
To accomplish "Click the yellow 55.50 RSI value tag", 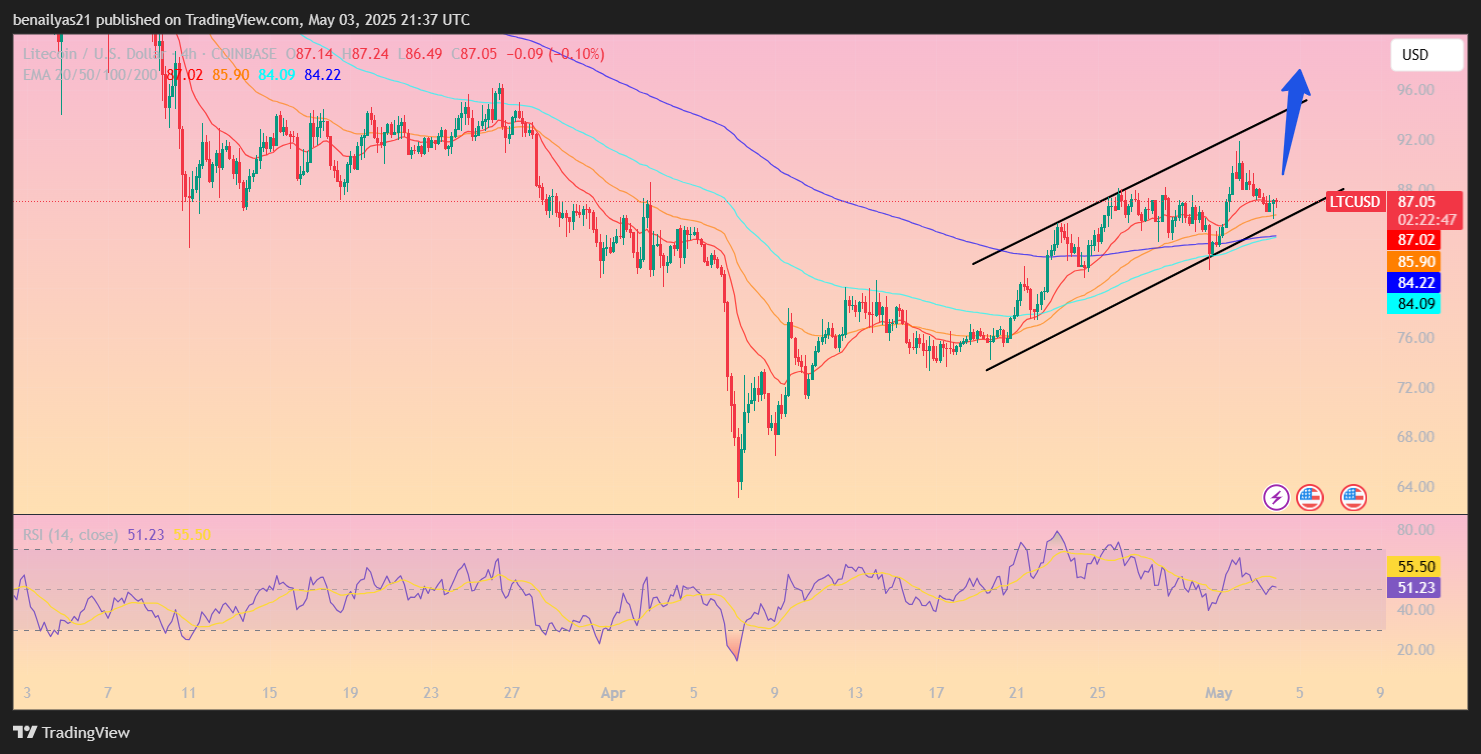I will (x=1413, y=566).
